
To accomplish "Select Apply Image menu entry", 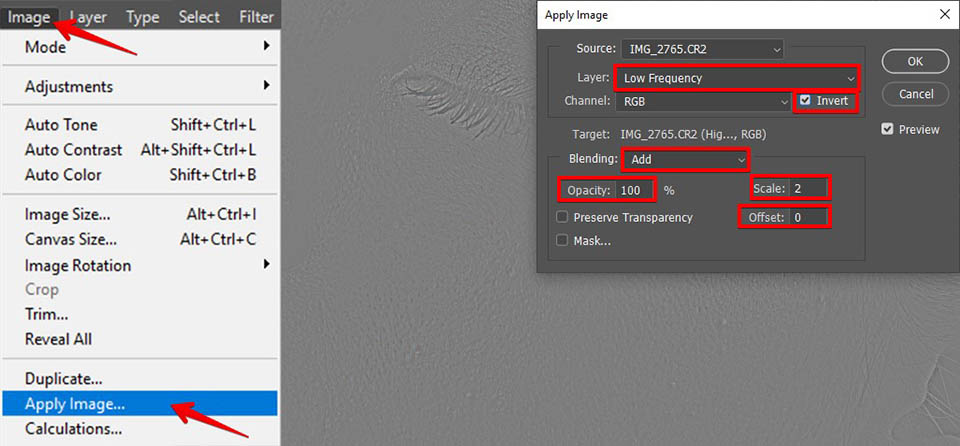I will pyautogui.click(x=75, y=404).
